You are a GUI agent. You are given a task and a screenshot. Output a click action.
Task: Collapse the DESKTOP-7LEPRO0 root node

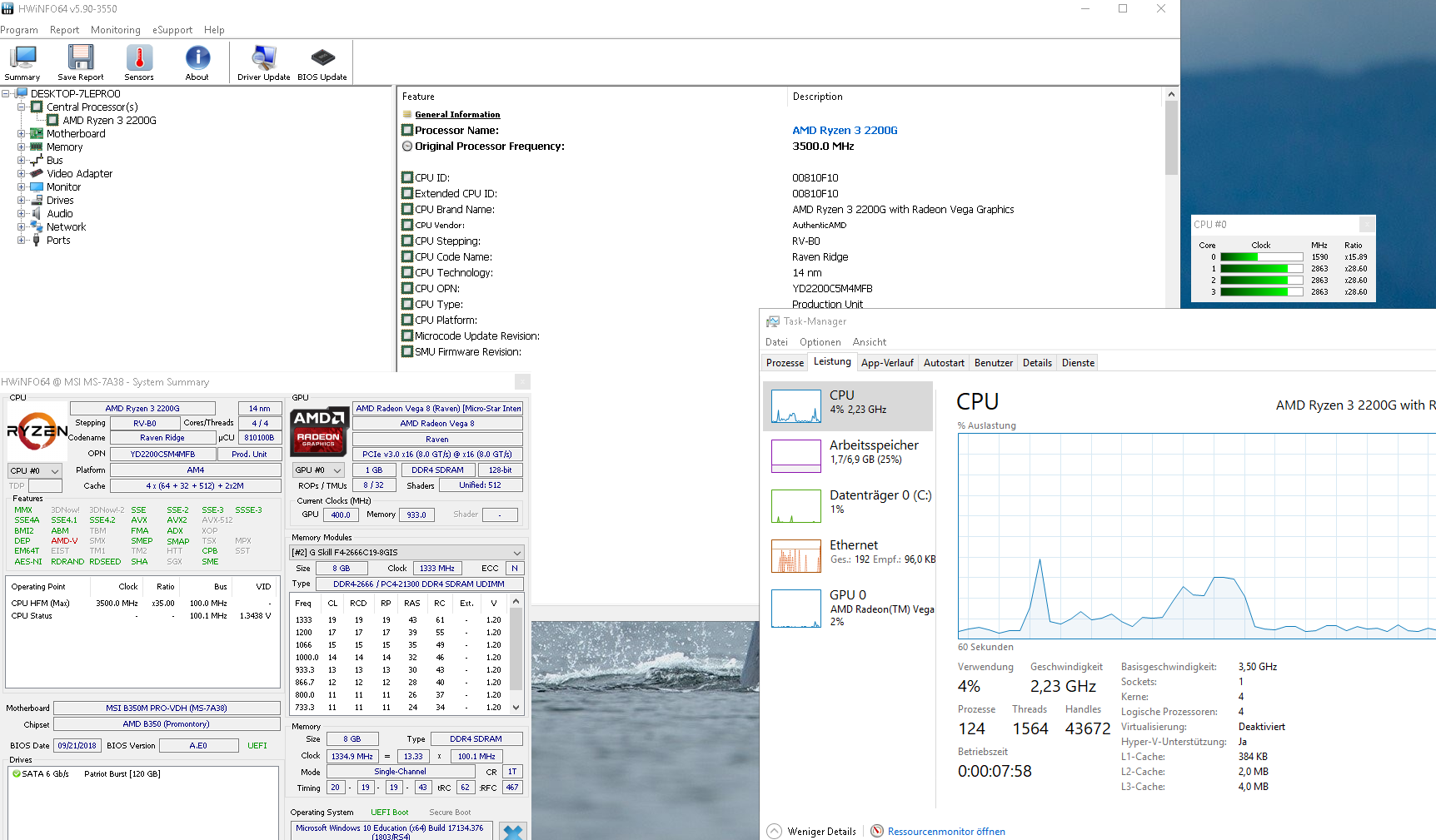click(6, 93)
